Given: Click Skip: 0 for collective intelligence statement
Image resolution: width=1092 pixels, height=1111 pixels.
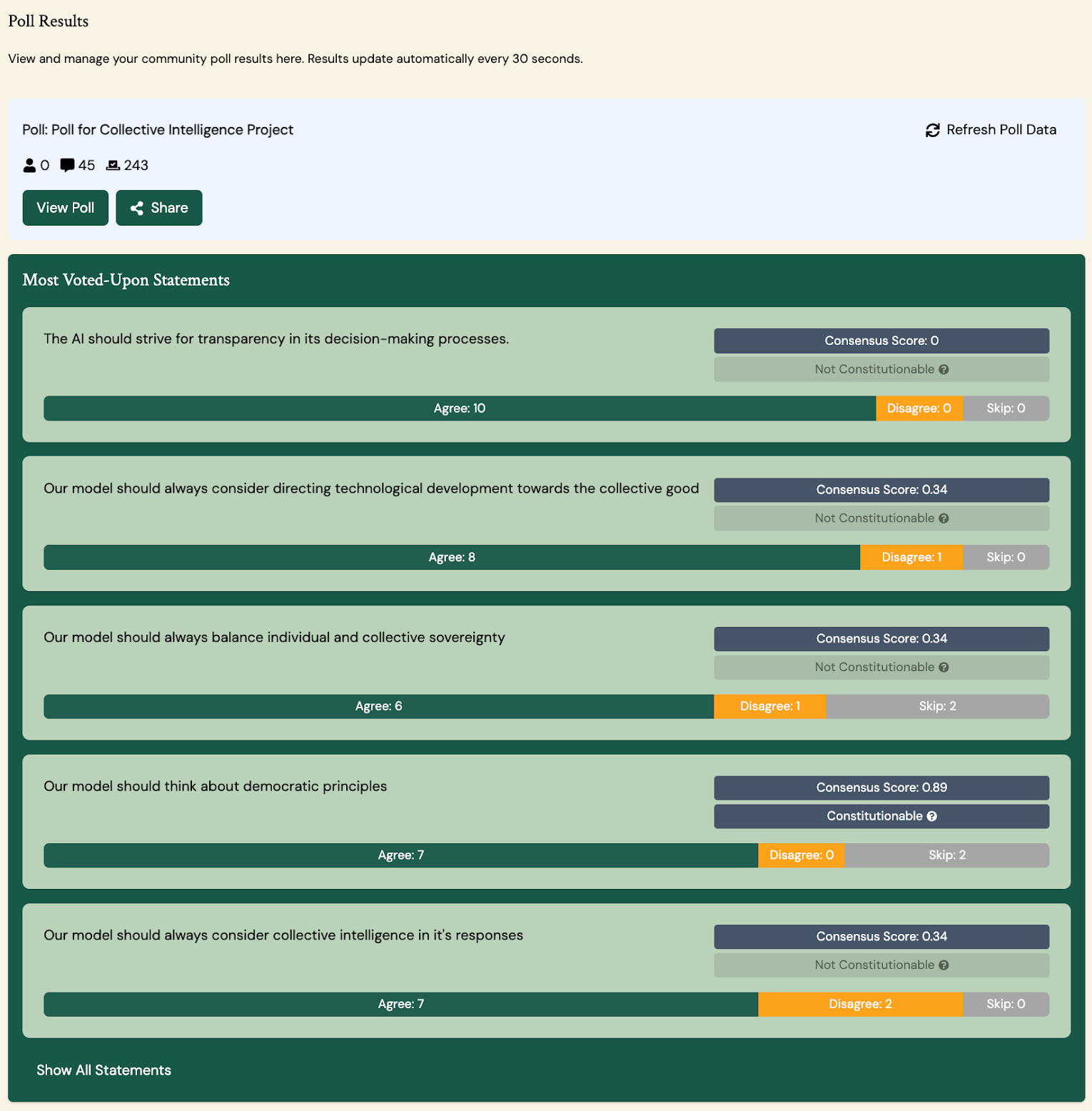Looking at the screenshot, I should click(x=1006, y=1004).
